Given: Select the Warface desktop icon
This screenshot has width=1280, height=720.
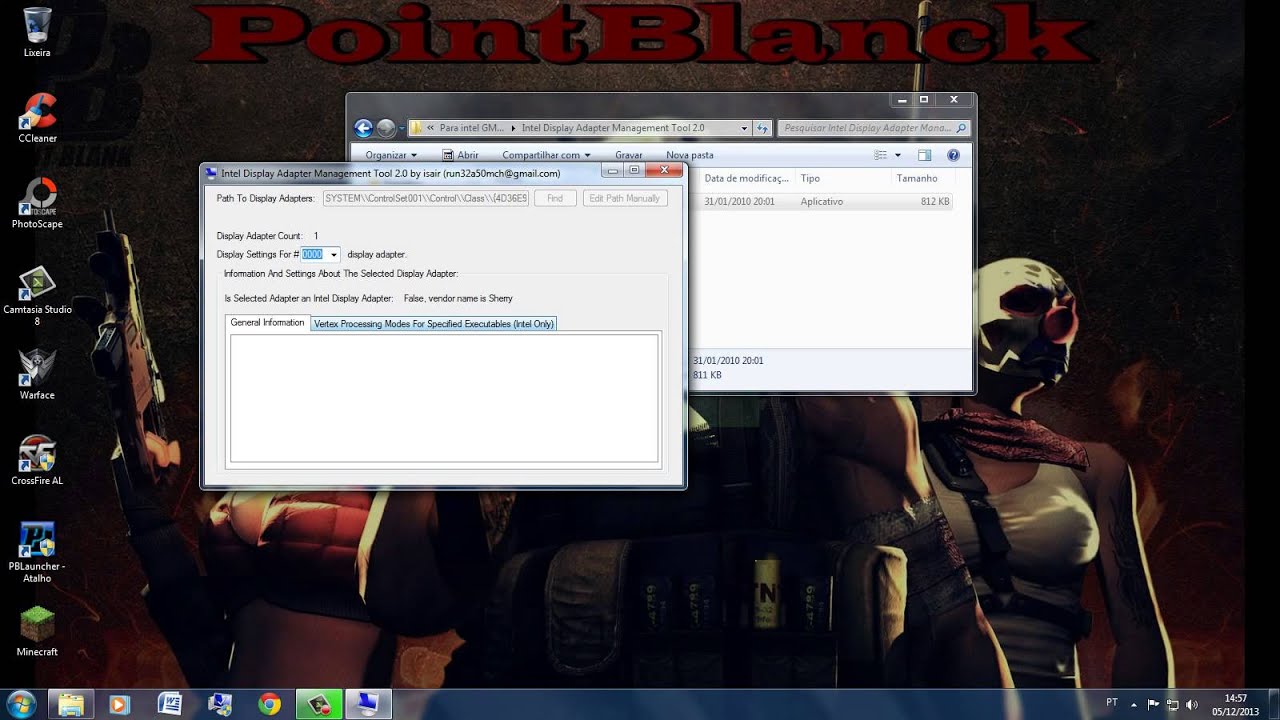Looking at the screenshot, I should coord(37,374).
